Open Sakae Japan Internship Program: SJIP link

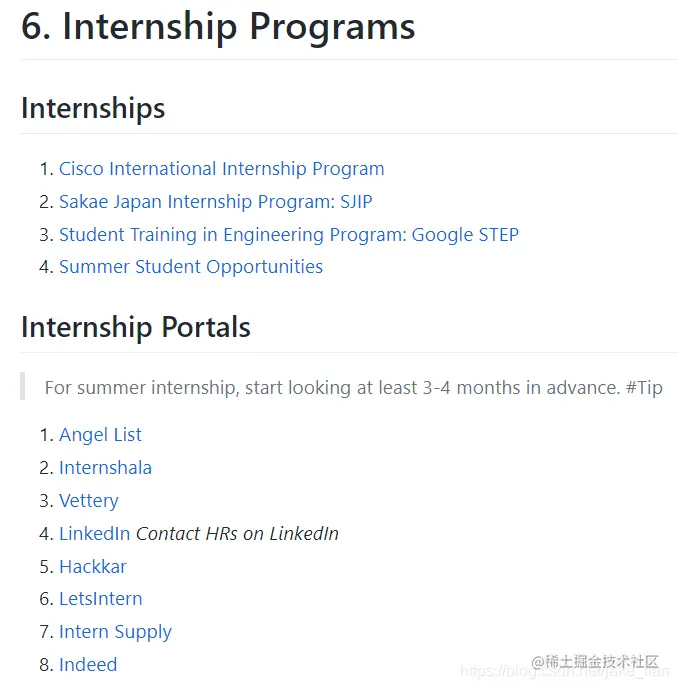(x=216, y=202)
